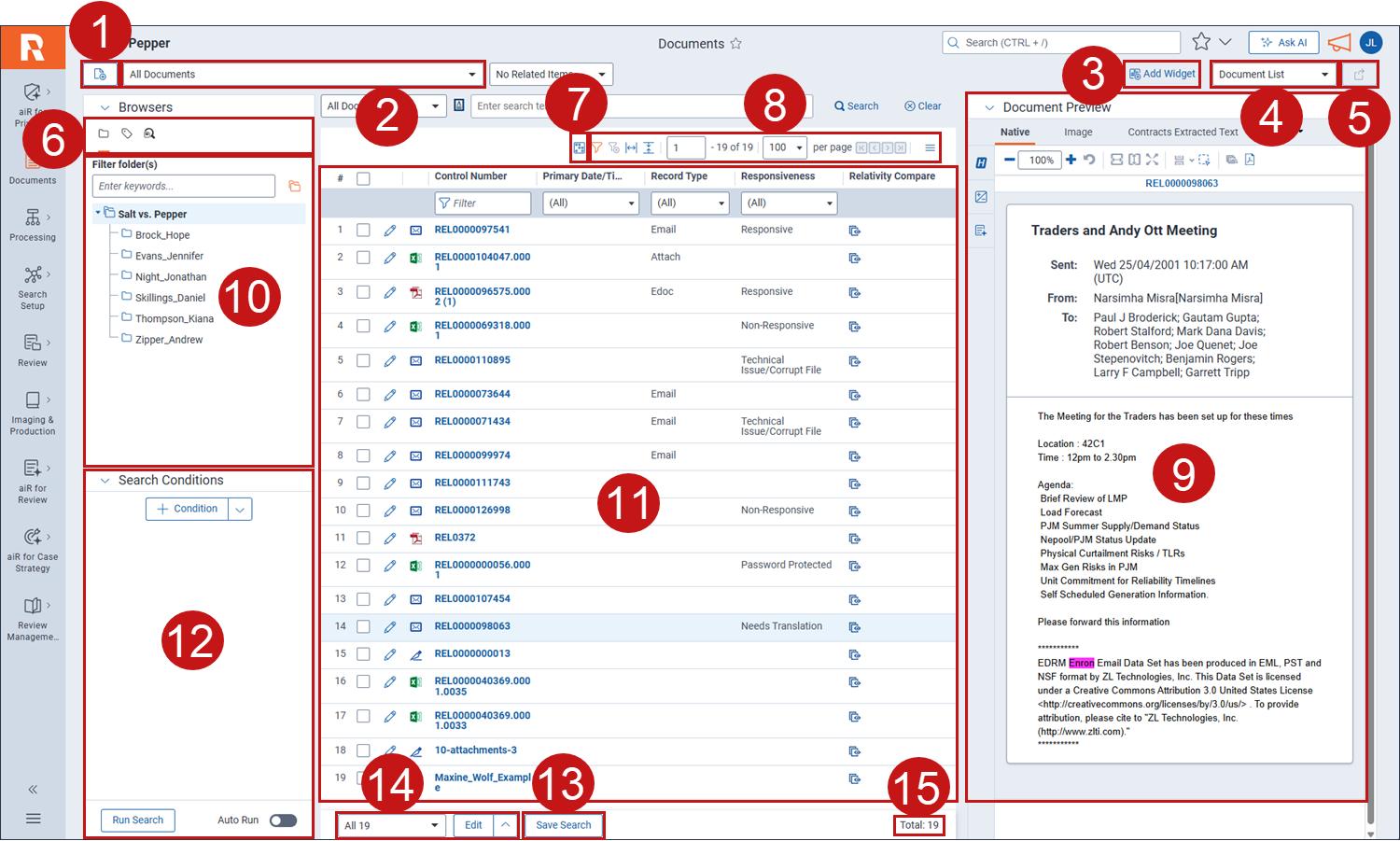The width and height of the screenshot is (1400, 841).
Task: Tick checkbox for row REL0000073644
Action: pos(363,395)
